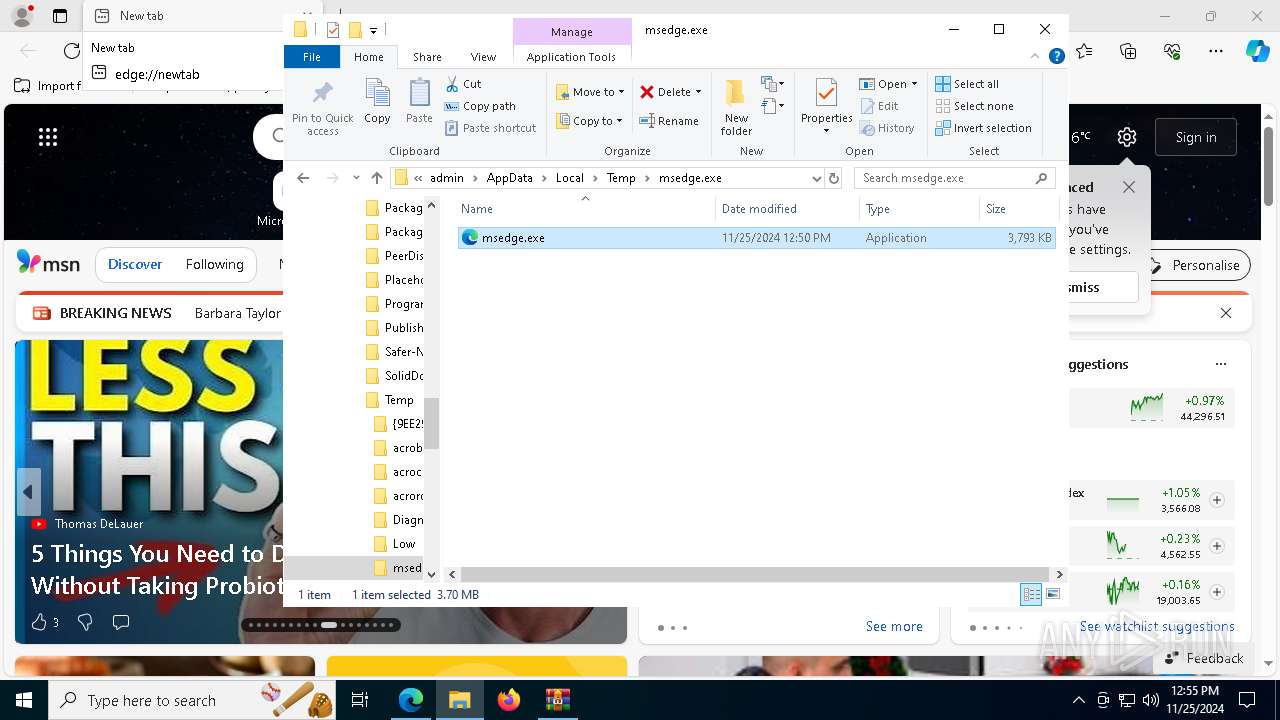
Task: Click the Edit ribbon button
Action: [x=879, y=106]
